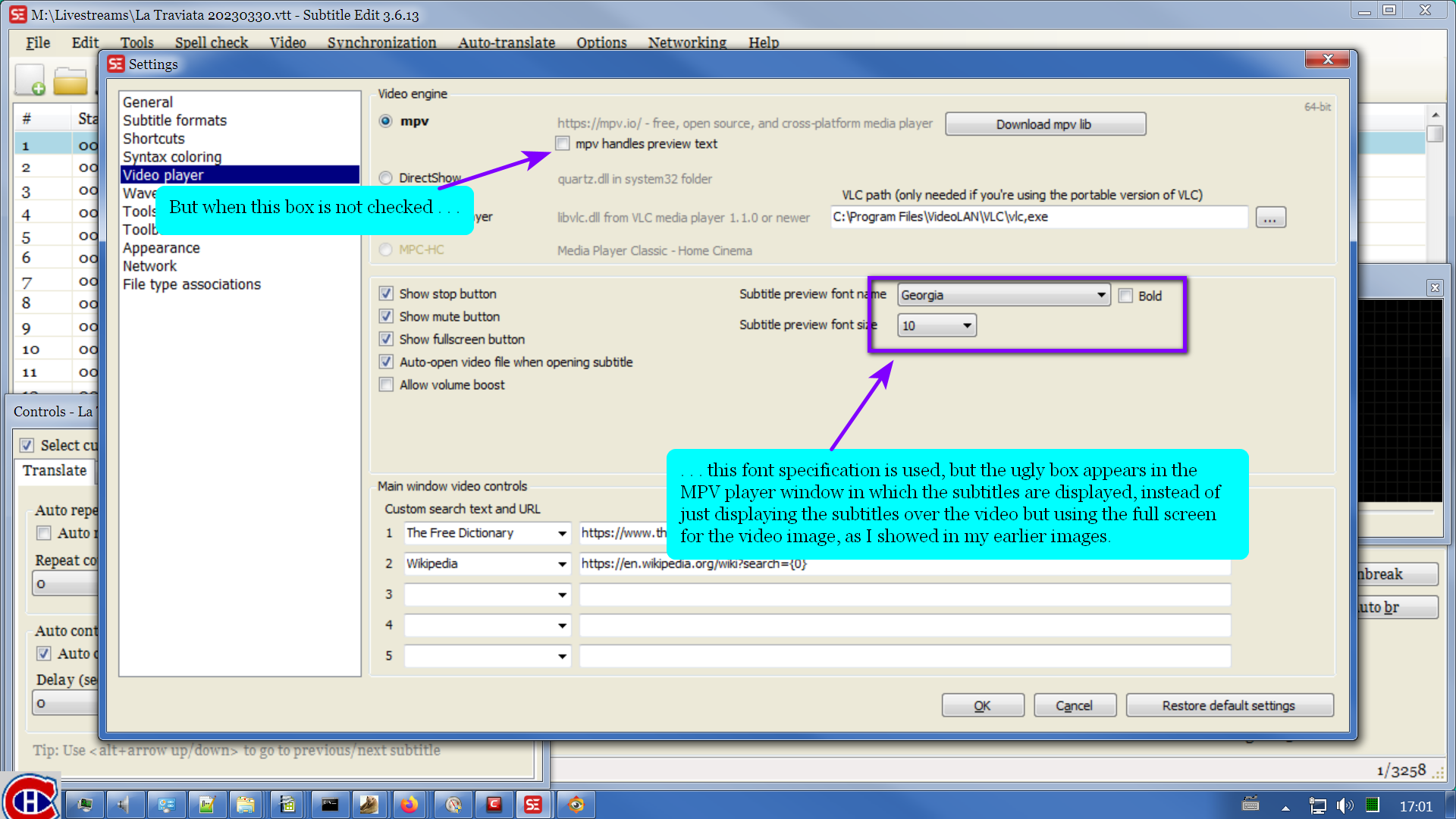The height and width of the screenshot is (819, 1456).
Task: Click the subtitle list scrollbar
Action: [1435, 133]
